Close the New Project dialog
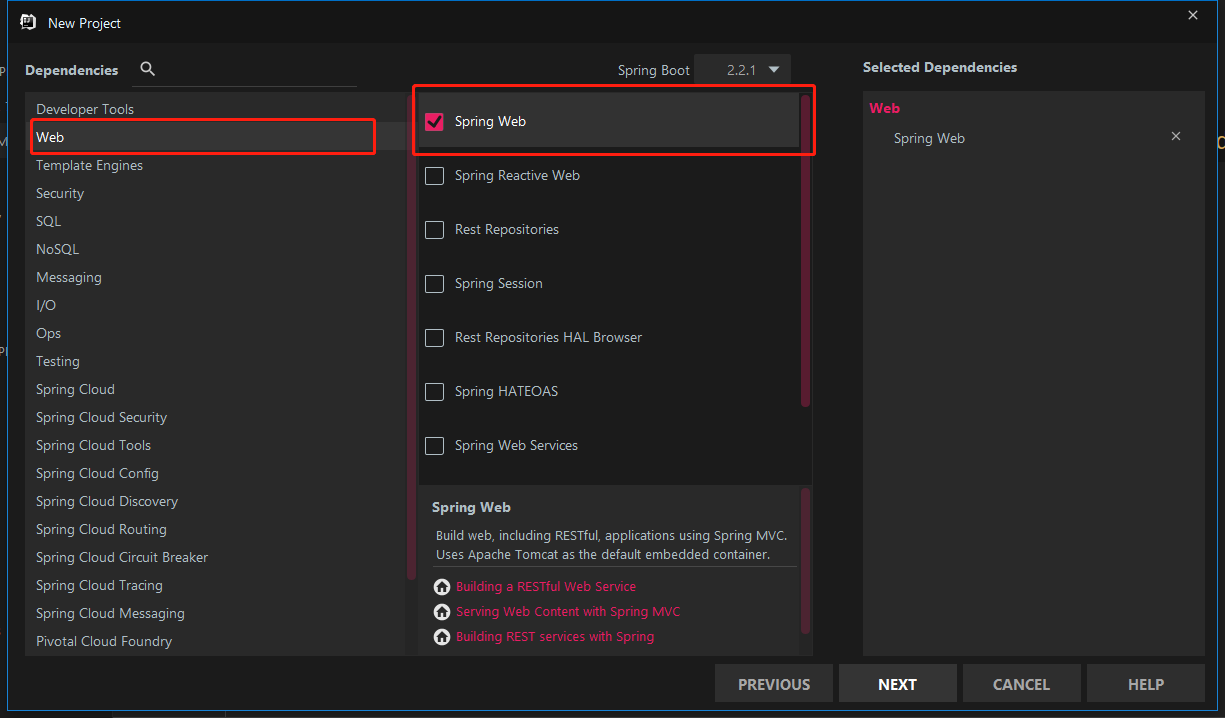The height and width of the screenshot is (718, 1225). click(x=1192, y=15)
